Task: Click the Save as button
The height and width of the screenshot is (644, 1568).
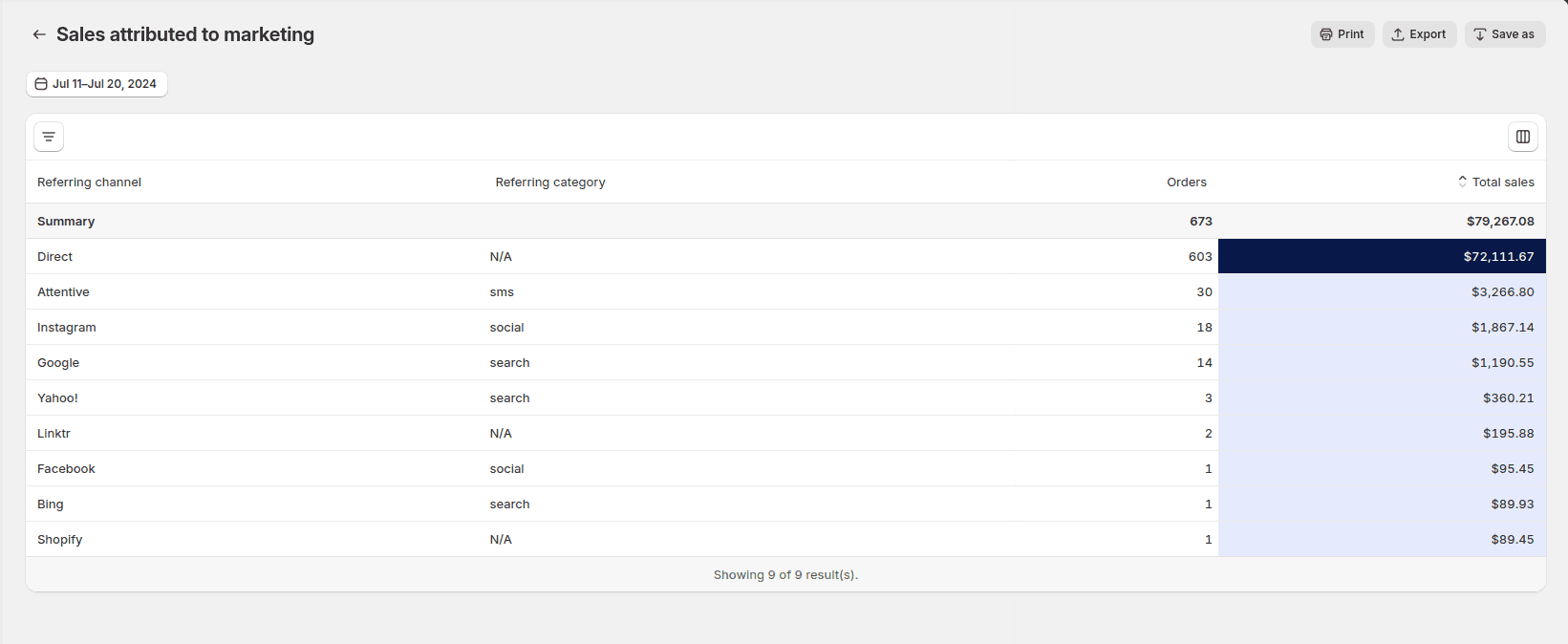Action: coord(1504,34)
